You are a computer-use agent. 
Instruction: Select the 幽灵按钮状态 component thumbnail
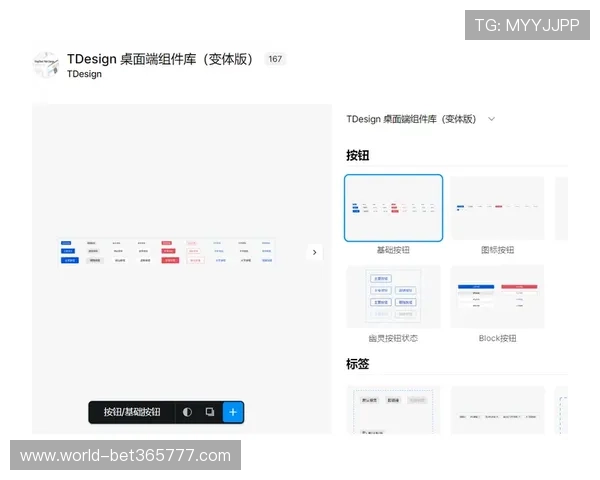click(393, 297)
